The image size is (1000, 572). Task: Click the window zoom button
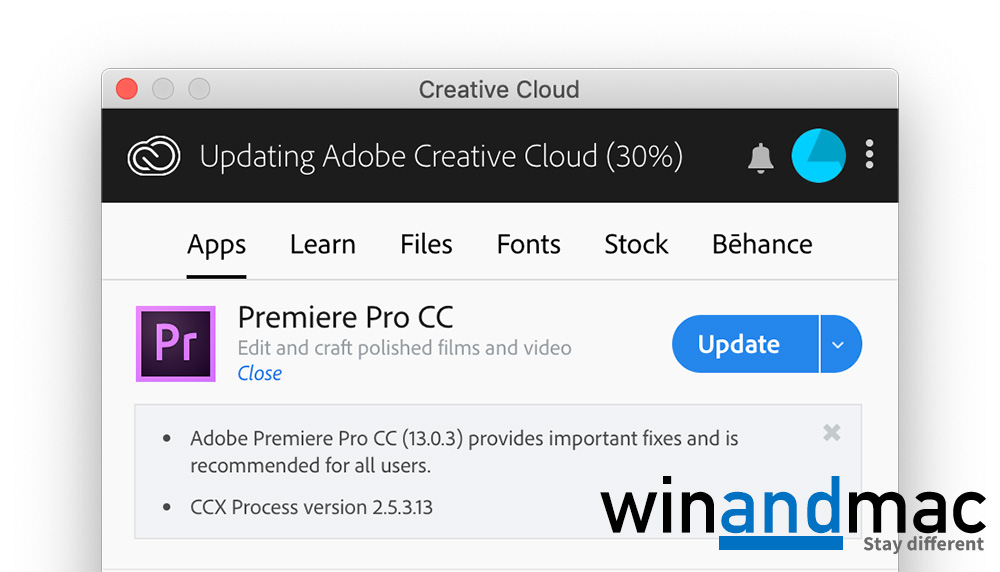click(x=199, y=89)
